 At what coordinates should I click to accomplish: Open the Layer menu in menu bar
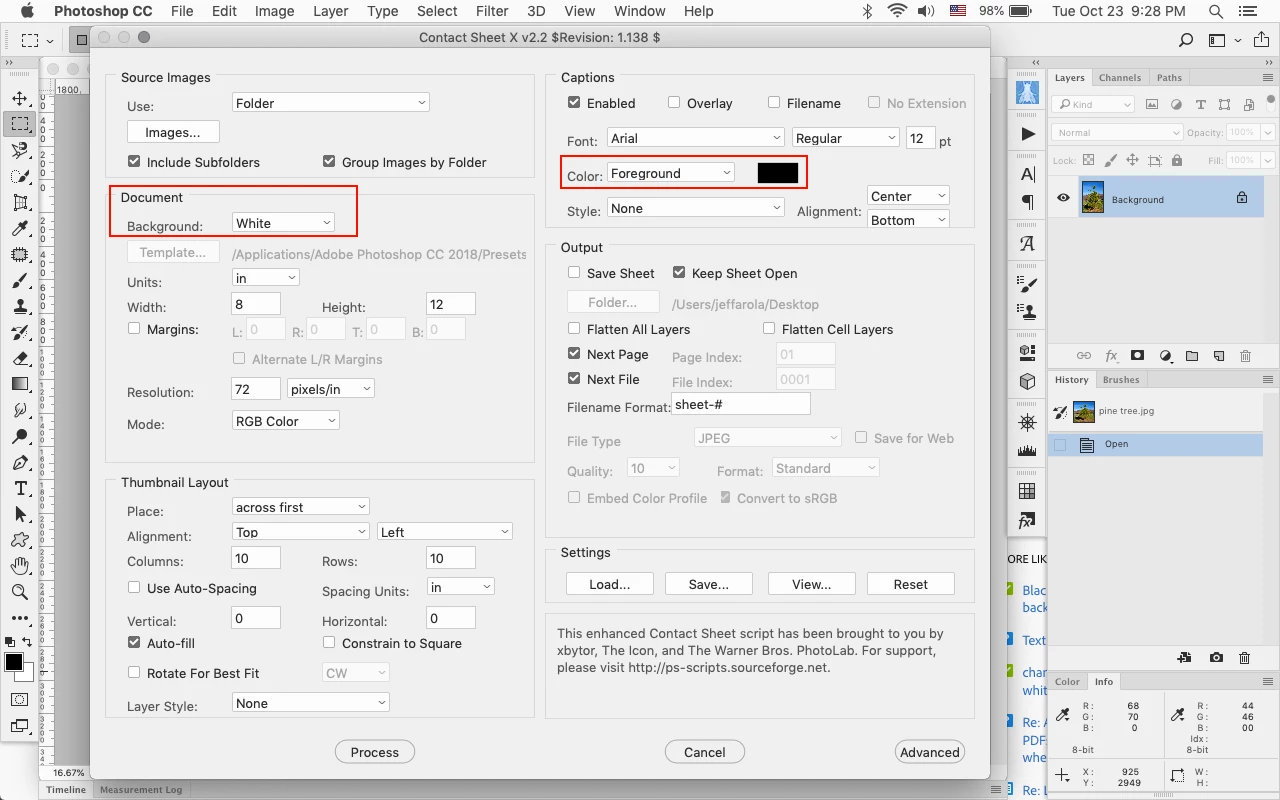click(330, 11)
